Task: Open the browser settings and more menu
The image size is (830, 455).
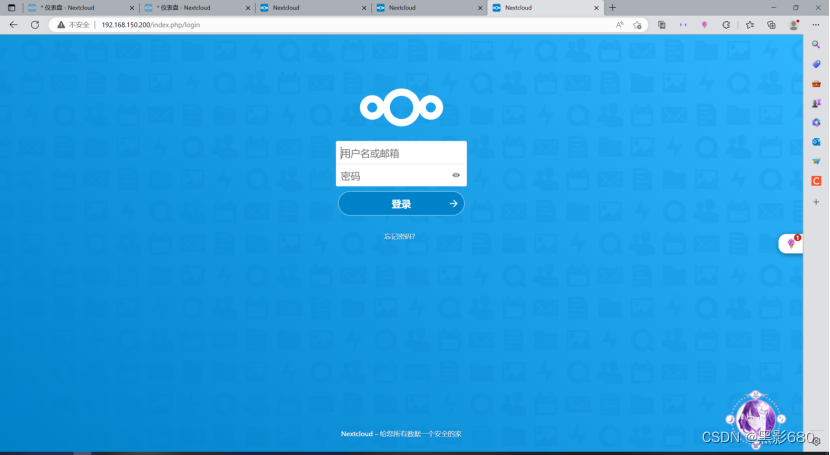Action: [x=815, y=25]
